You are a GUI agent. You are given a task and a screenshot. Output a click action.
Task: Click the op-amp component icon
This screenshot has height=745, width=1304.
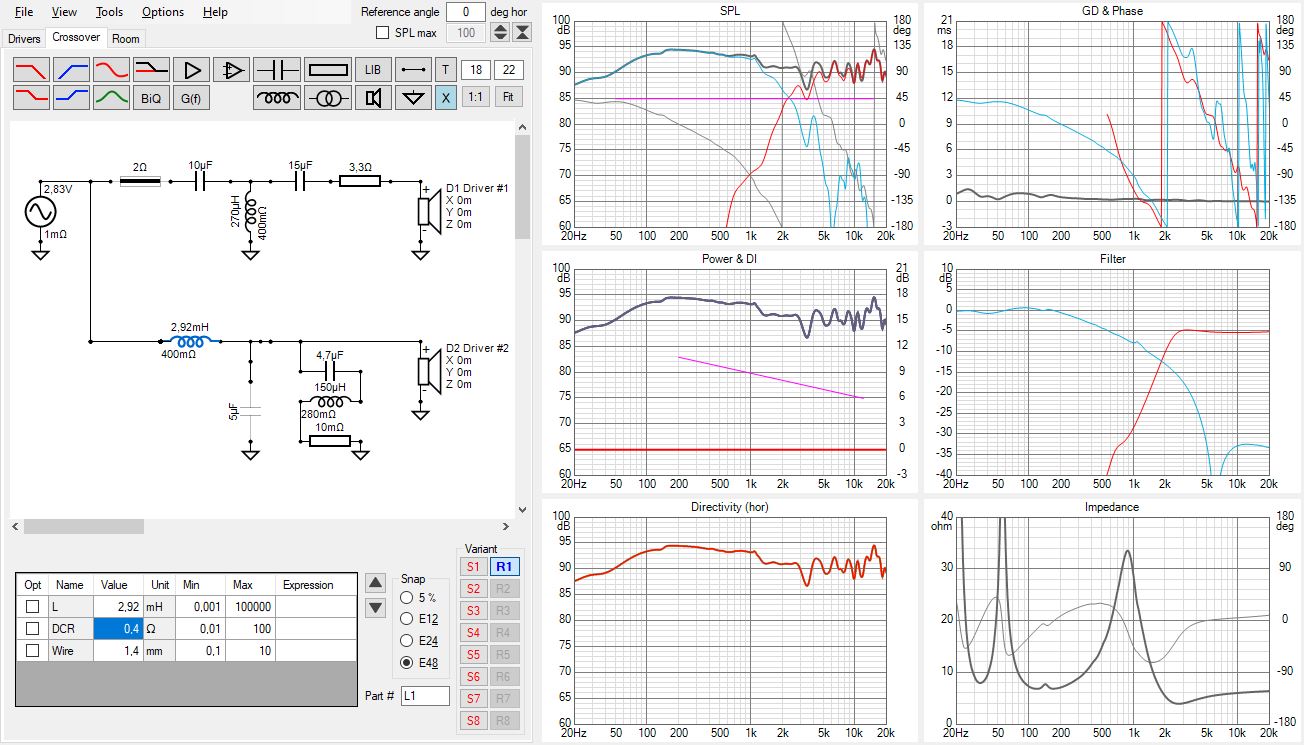pos(232,70)
